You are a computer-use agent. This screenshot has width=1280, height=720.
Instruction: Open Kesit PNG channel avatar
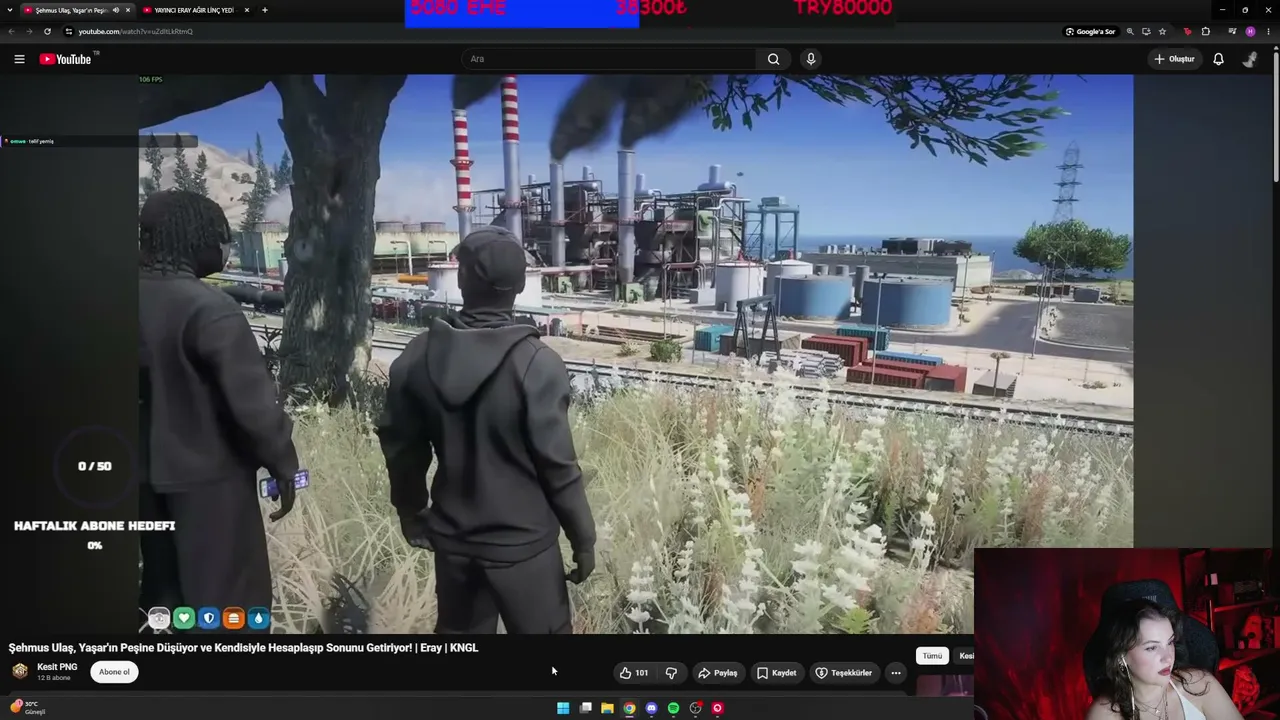20,671
